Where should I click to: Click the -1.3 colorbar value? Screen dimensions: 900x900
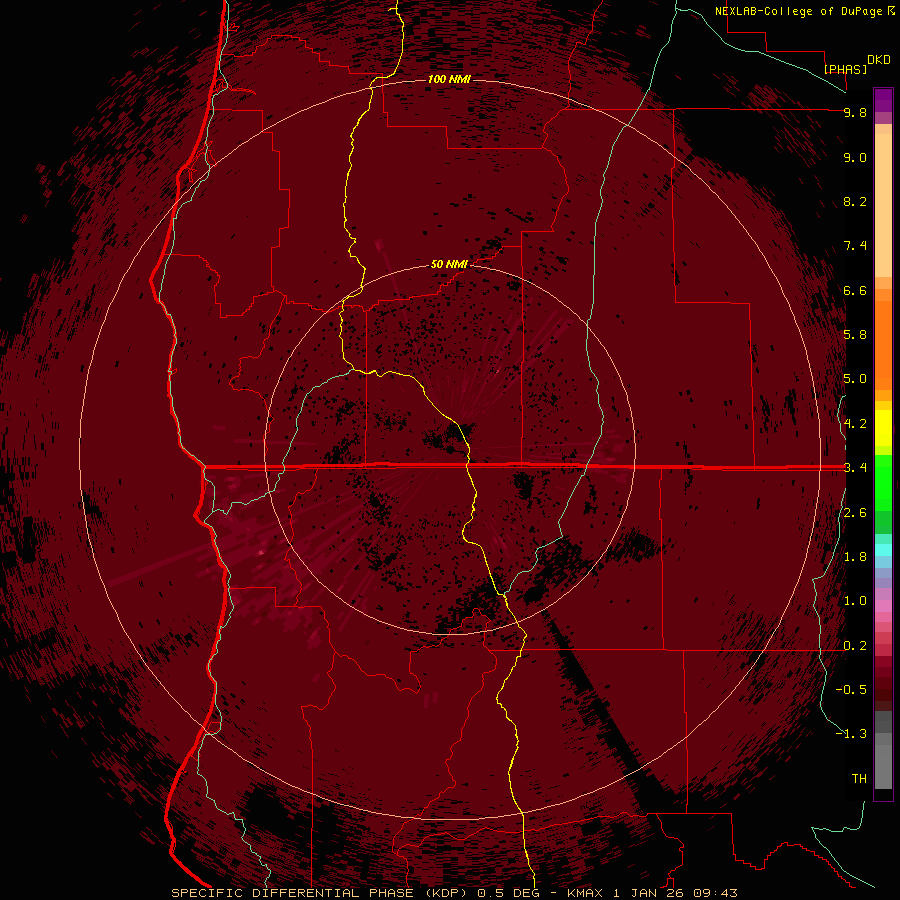click(x=851, y=734)
